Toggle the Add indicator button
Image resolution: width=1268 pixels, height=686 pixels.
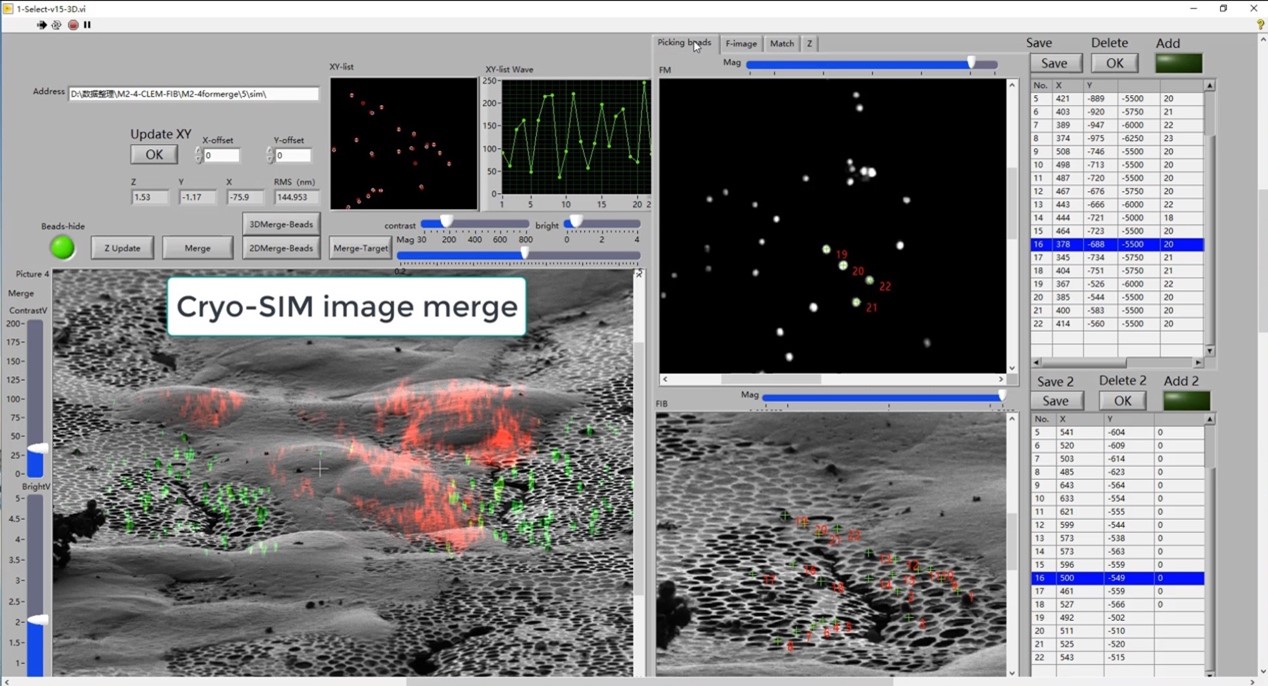click(1178, 63)
